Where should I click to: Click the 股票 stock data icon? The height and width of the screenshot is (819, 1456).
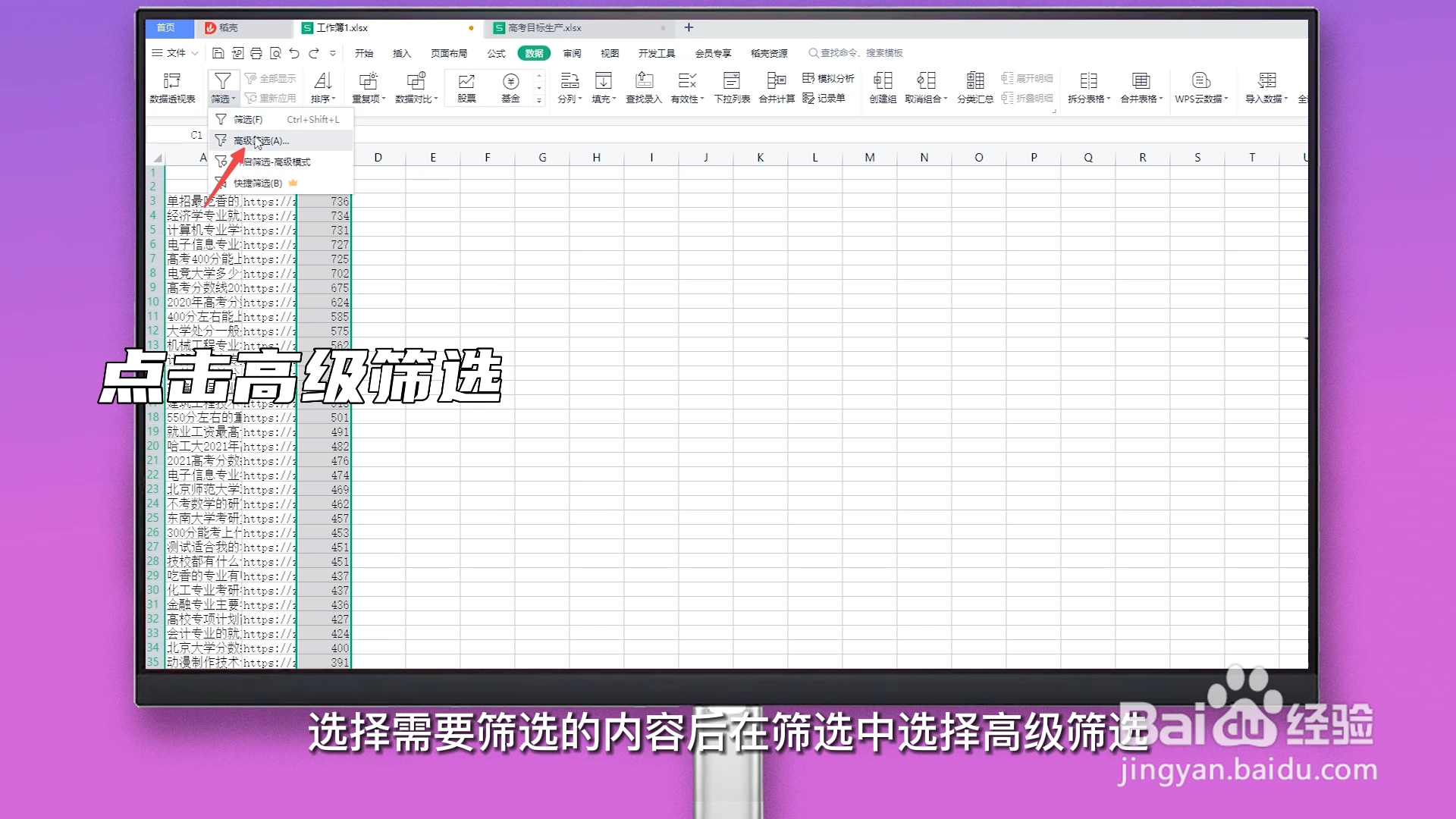(466, 87)
